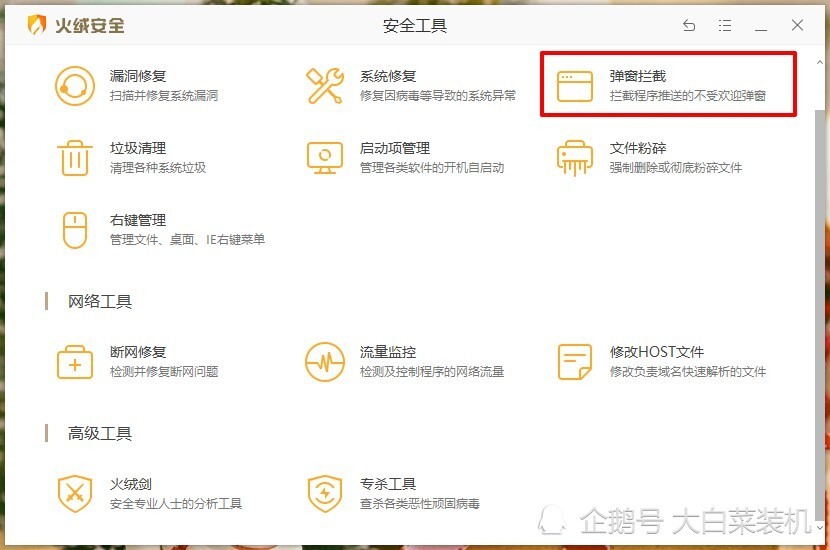This screenshot has width=830, height=550.
Task: Select the 系统修复 title text
Action: pos(388,76)
